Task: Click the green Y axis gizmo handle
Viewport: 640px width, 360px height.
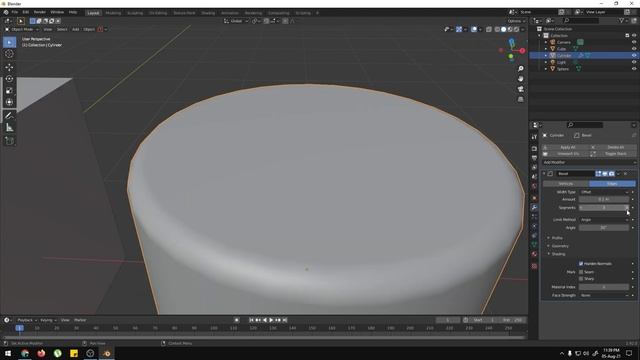Action: coord(511,56)
